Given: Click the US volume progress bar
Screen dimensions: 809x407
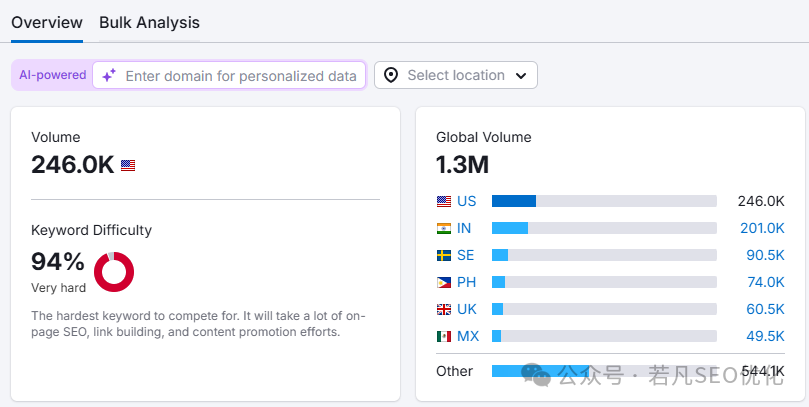Looking at the screenshot, I should pos(604,201).
